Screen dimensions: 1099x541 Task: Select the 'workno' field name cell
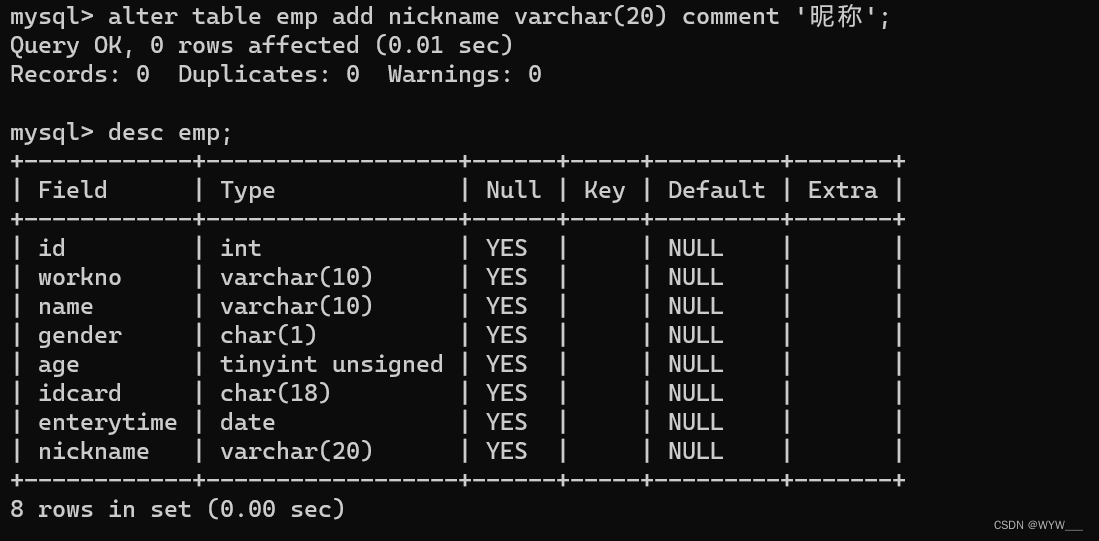point(80,277)
